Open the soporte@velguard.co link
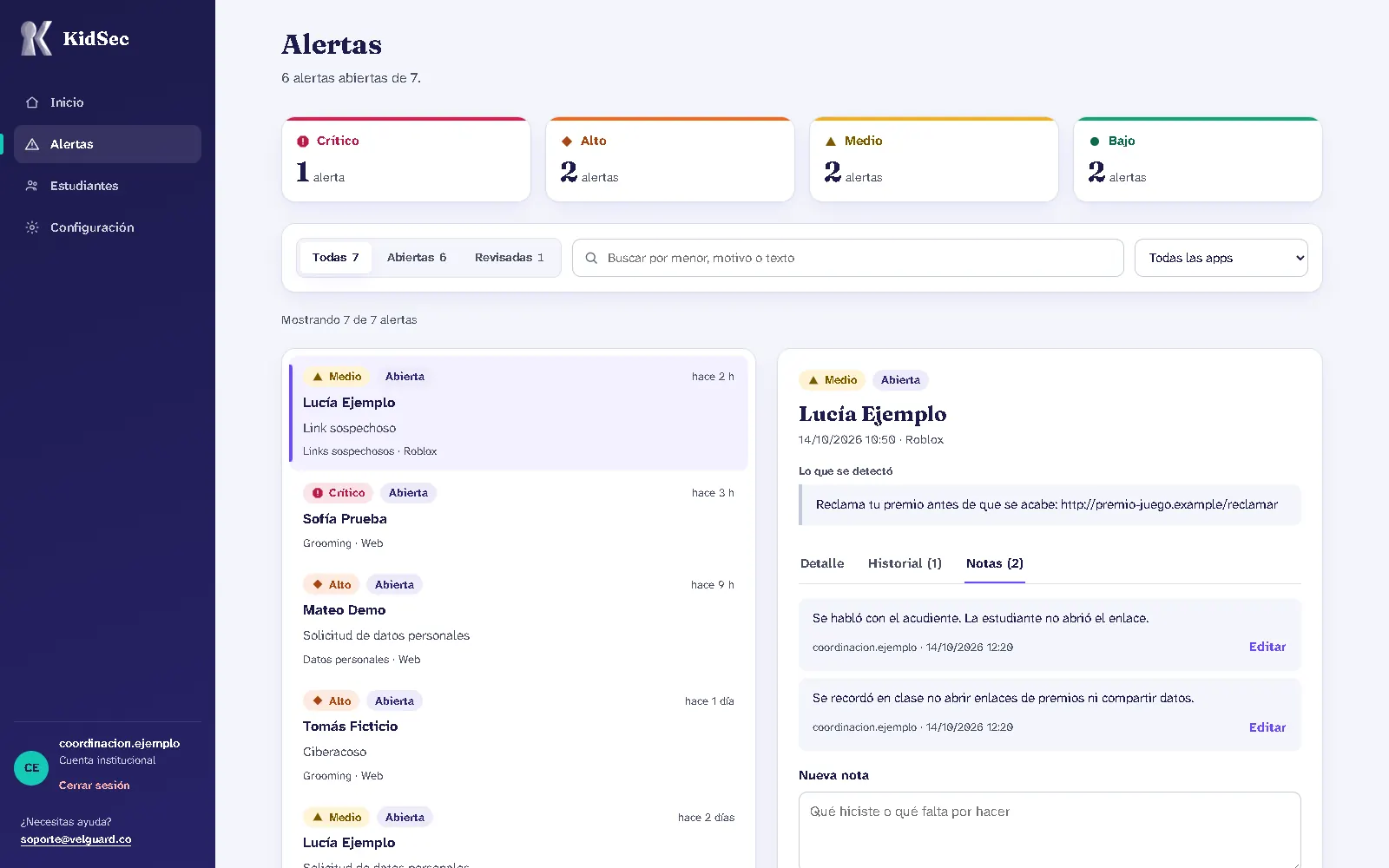This screenshot has height=868, width=1389. (x=76, y=839)
